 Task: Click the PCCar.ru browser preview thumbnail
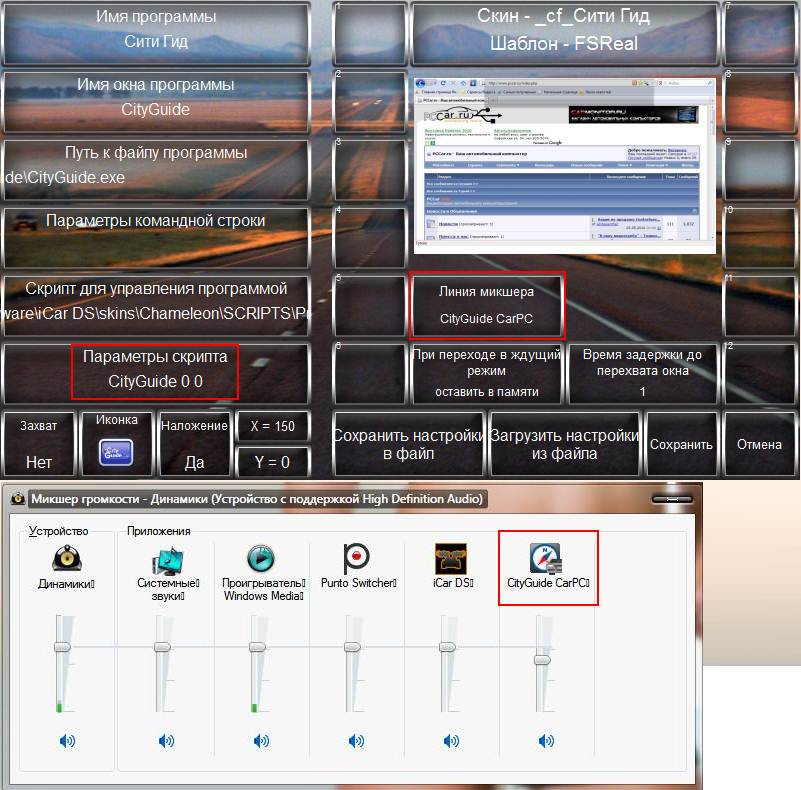(565, 165)
